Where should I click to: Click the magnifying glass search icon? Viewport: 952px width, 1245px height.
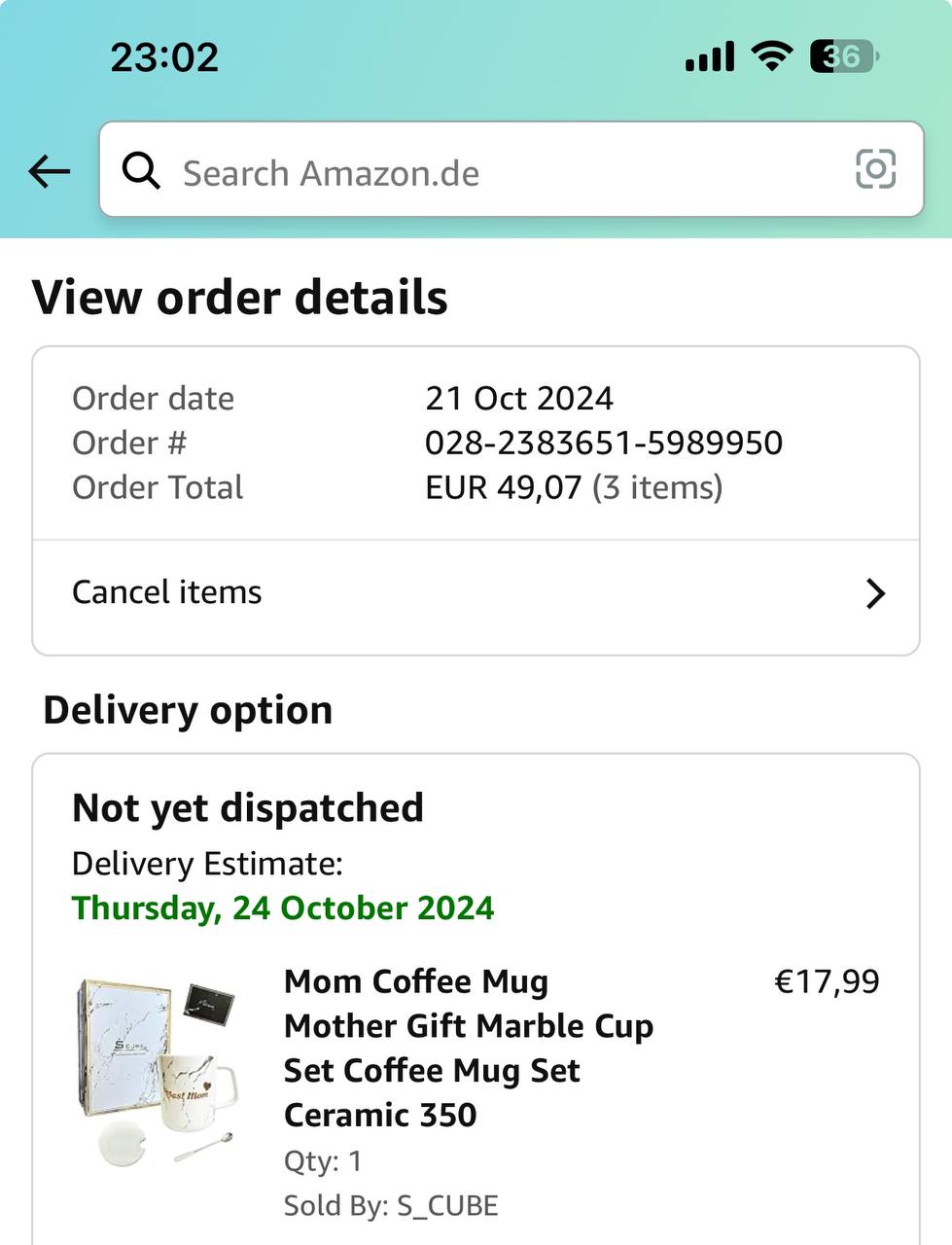pyautogui.click(x=141, y=171)
